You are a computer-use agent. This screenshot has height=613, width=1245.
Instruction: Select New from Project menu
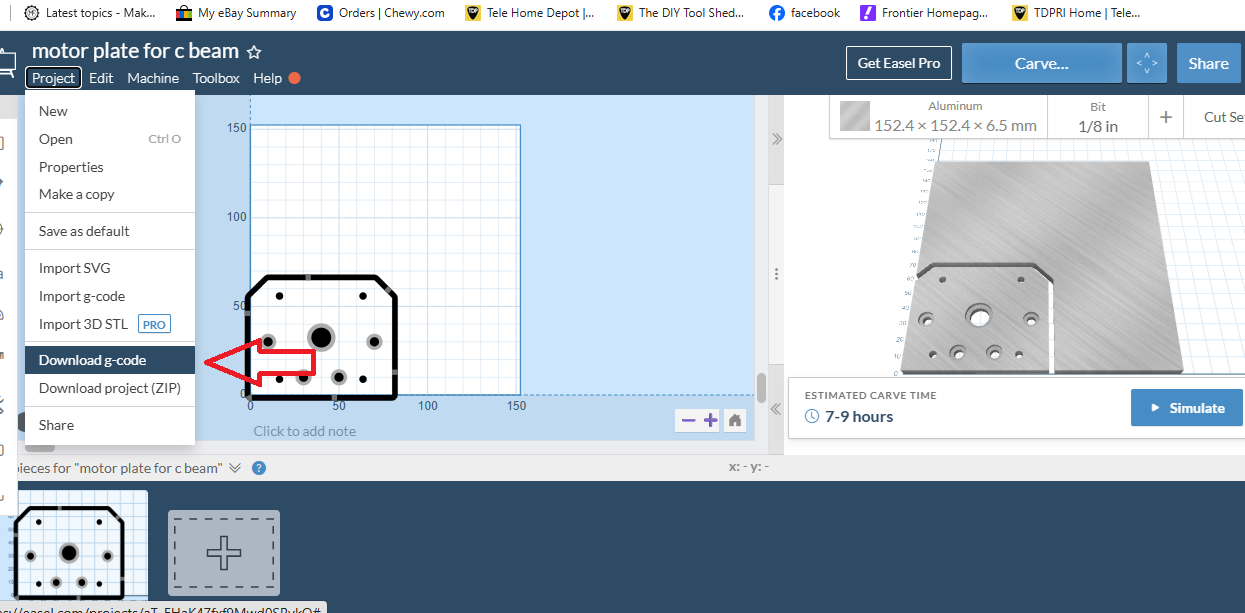(110, 111)
